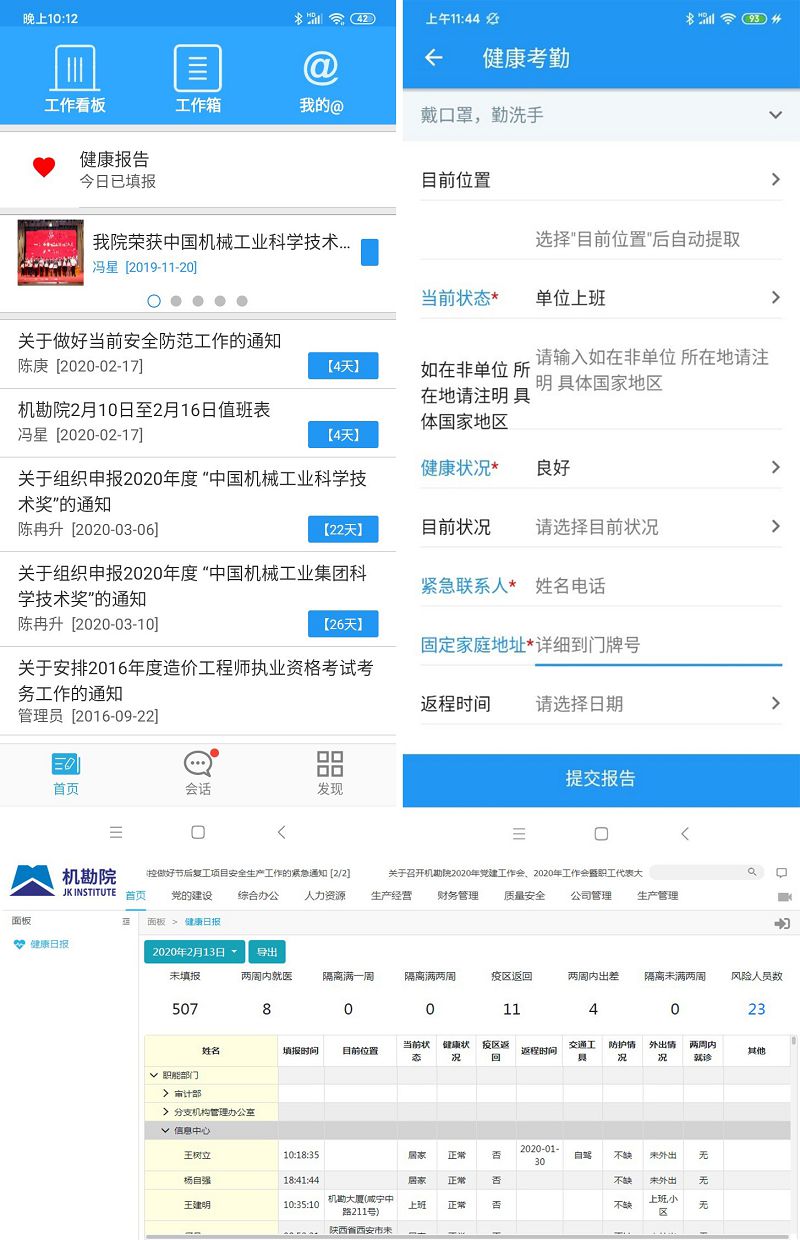Open the 当前状态 selector showing 单位上班
The image size is (800, 1240).
(x=655, y=298)
